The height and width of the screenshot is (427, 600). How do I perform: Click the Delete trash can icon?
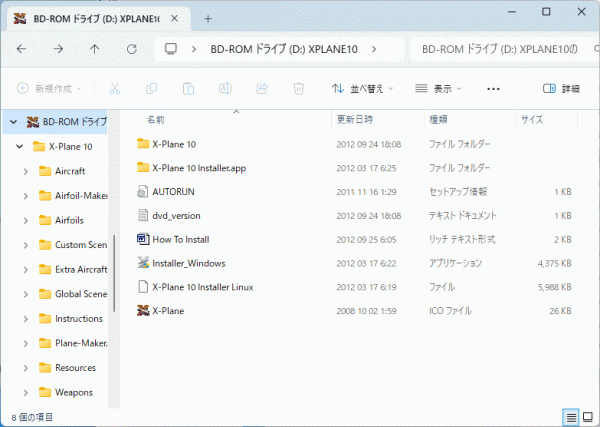click(x=298, y=89)
